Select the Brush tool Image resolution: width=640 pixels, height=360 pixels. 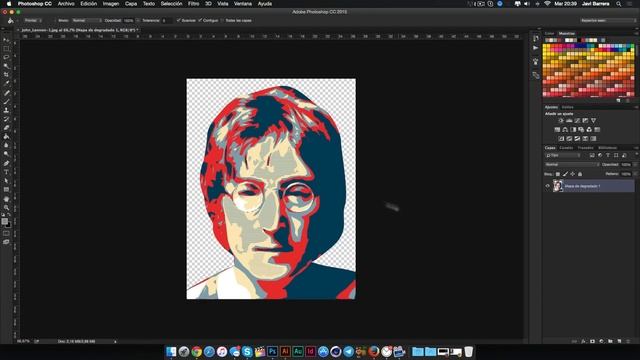point(6,101)
